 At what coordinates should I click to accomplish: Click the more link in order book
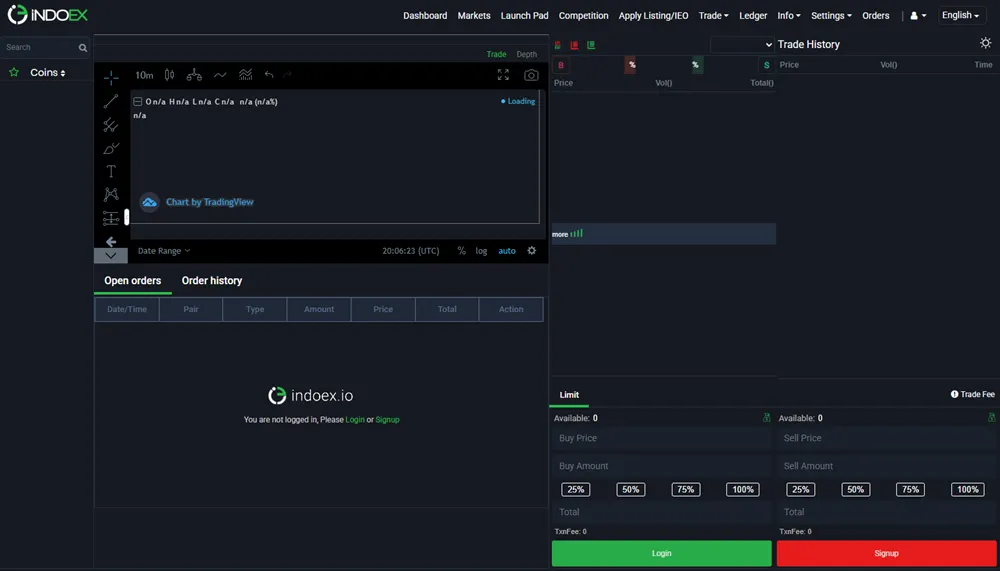[x=560, y=234]
